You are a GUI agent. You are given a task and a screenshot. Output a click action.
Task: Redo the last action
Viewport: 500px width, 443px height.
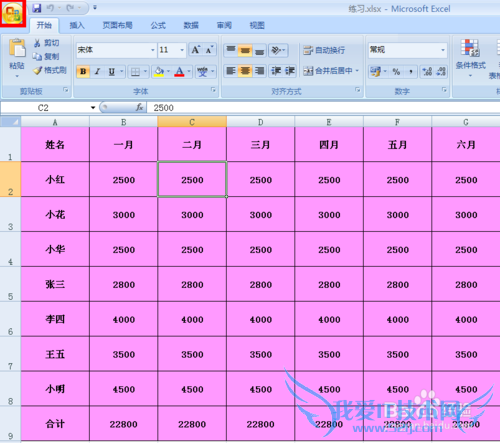point(70,8)
